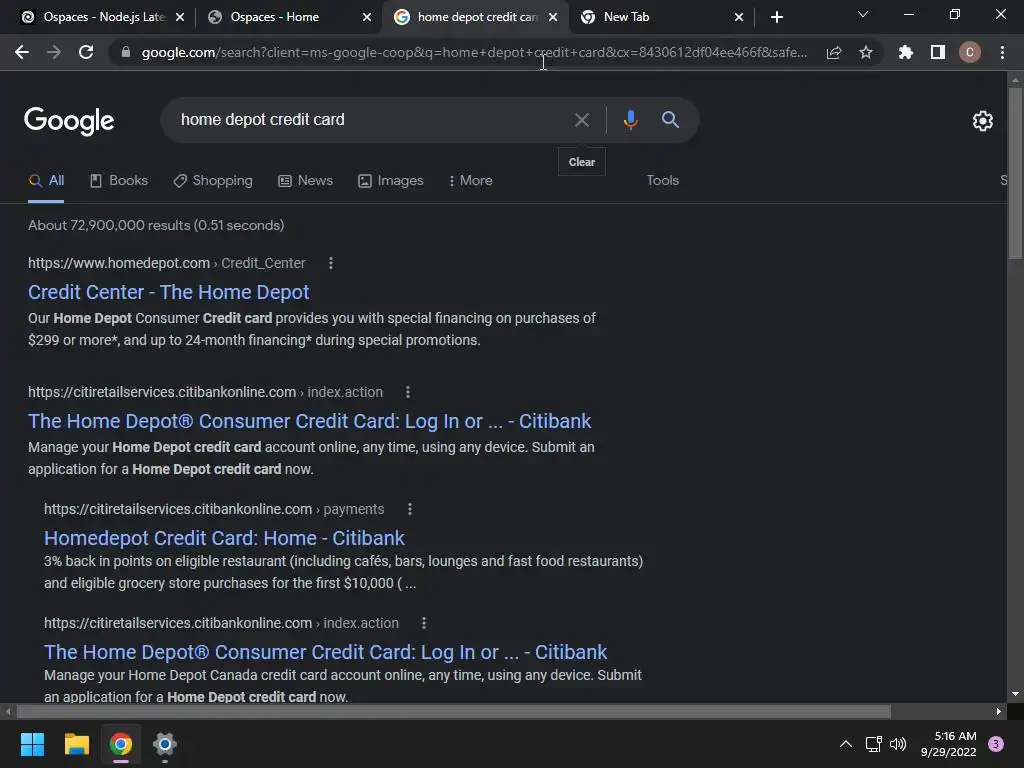Toggle the browser side panel
Viewport: 1024px width, 768px height.
click(x=938, y=52)
